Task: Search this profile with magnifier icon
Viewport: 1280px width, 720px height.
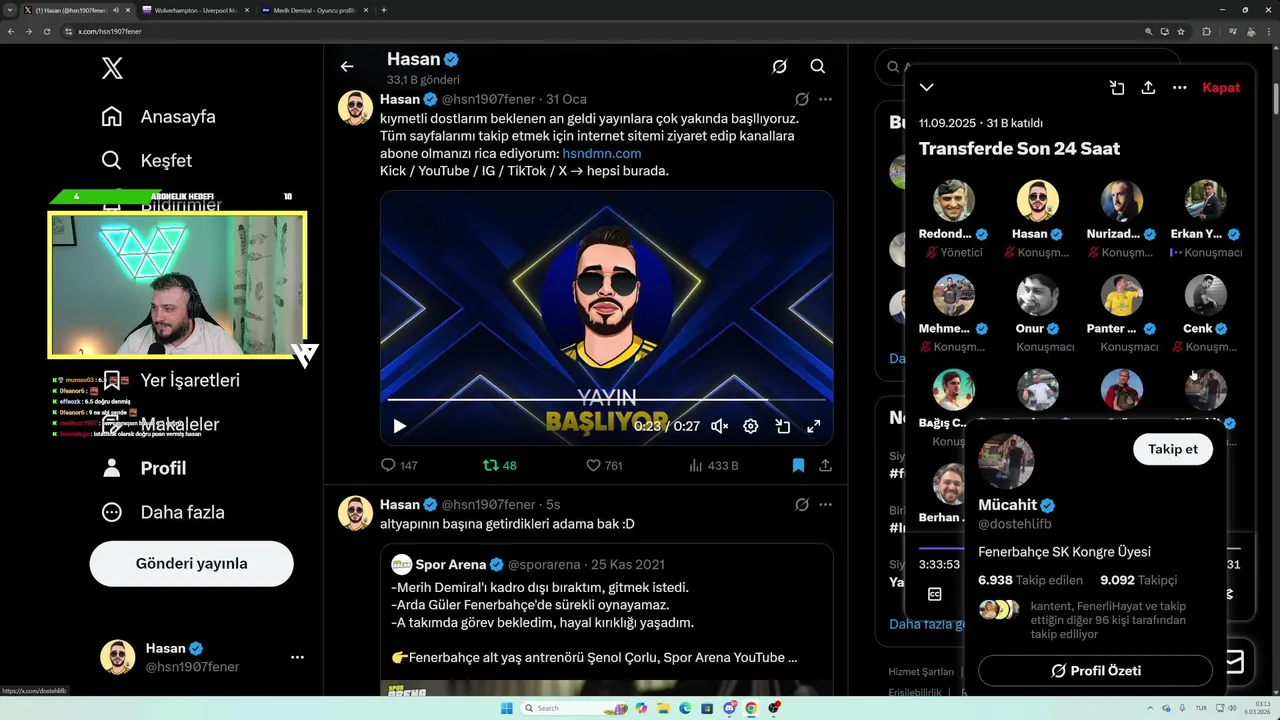Action: pos(818,66)
